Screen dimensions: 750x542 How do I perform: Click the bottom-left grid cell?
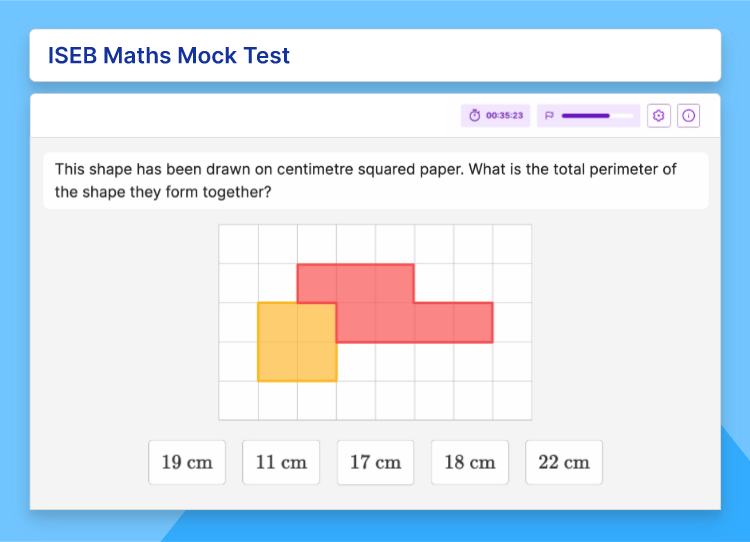click(239, 401)
